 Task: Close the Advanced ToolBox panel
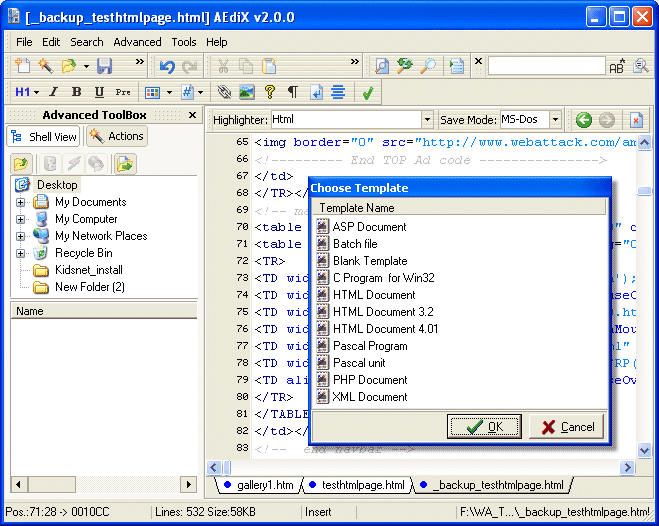[192, 115]
